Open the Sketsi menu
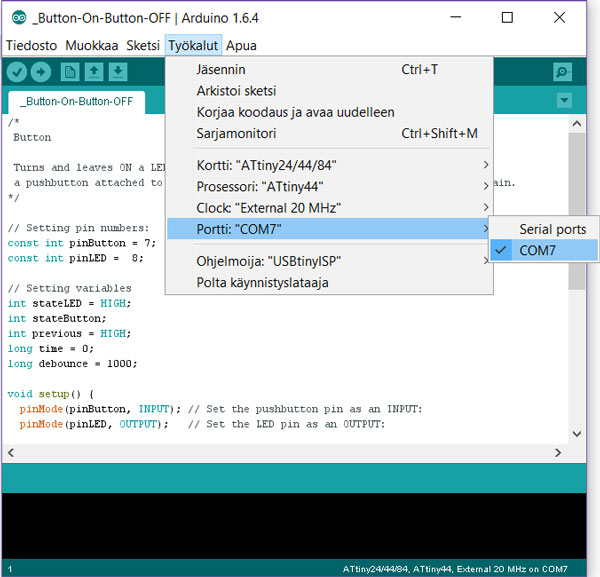Image resolution: width=600 pixels, height=577 pixels. tap(143, 46)
